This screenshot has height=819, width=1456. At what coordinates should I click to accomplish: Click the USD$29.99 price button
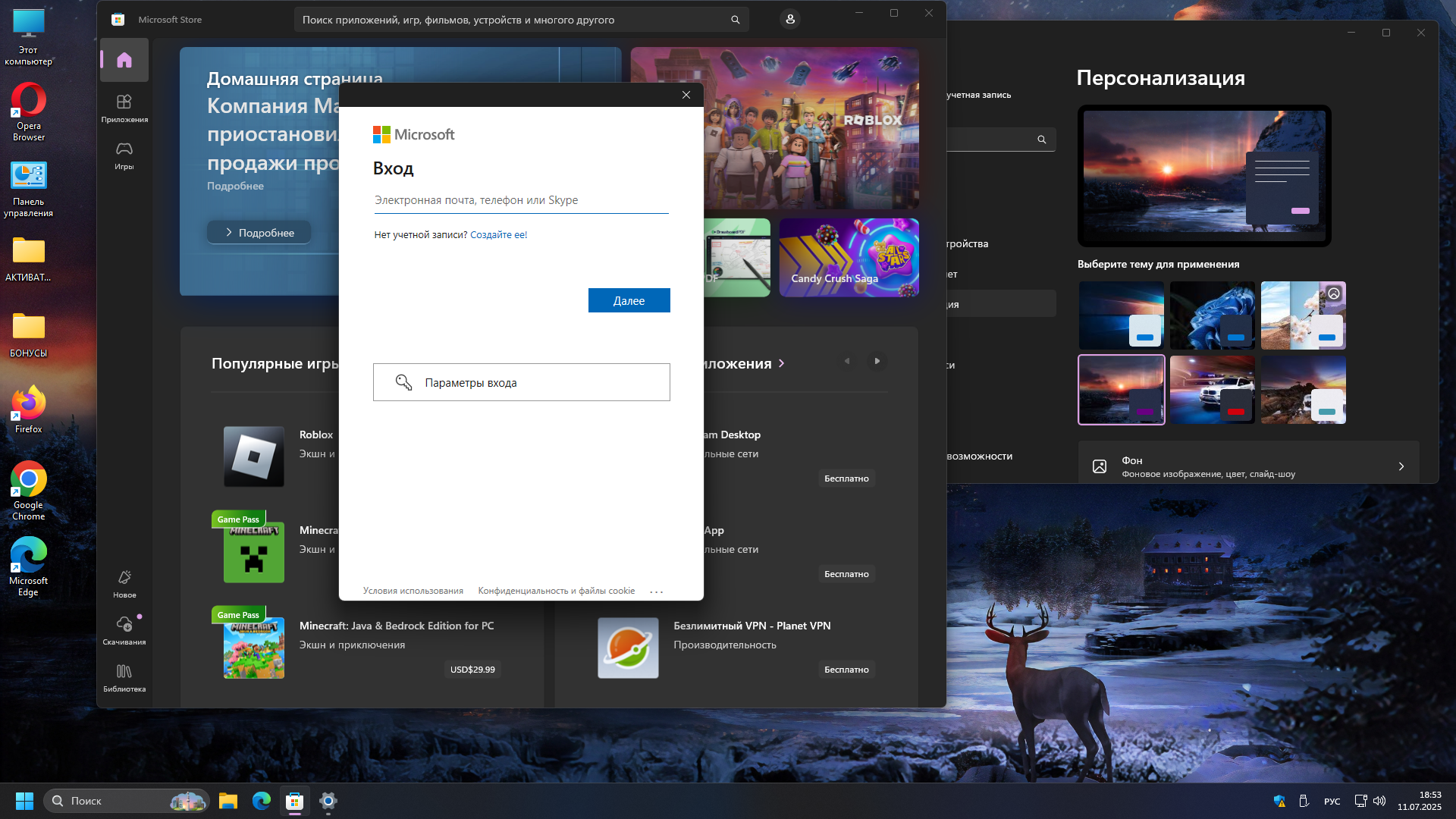[x=472, y=670]
